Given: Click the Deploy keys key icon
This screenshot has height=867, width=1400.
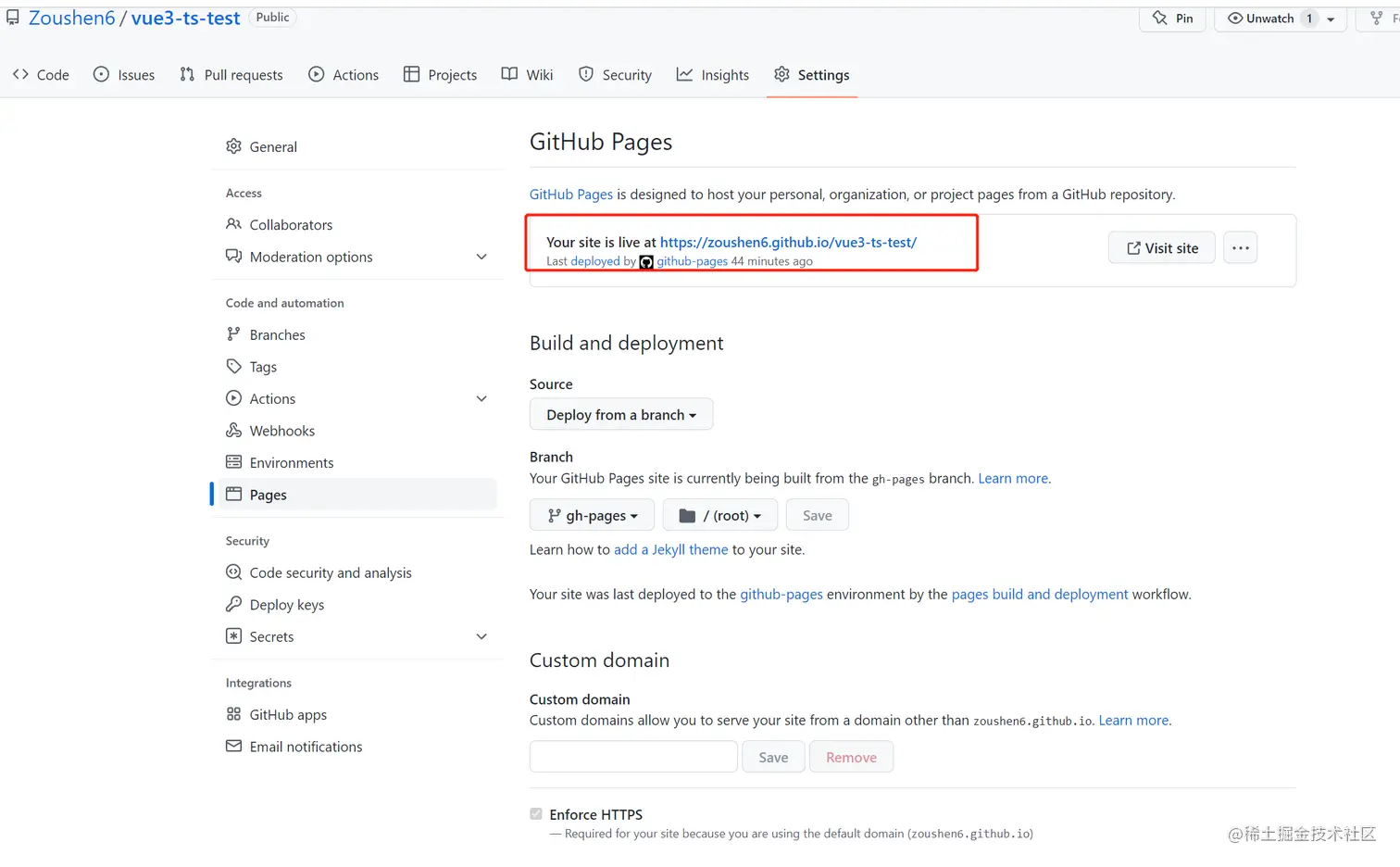Looking at the screenshot, I should [234, 604].
